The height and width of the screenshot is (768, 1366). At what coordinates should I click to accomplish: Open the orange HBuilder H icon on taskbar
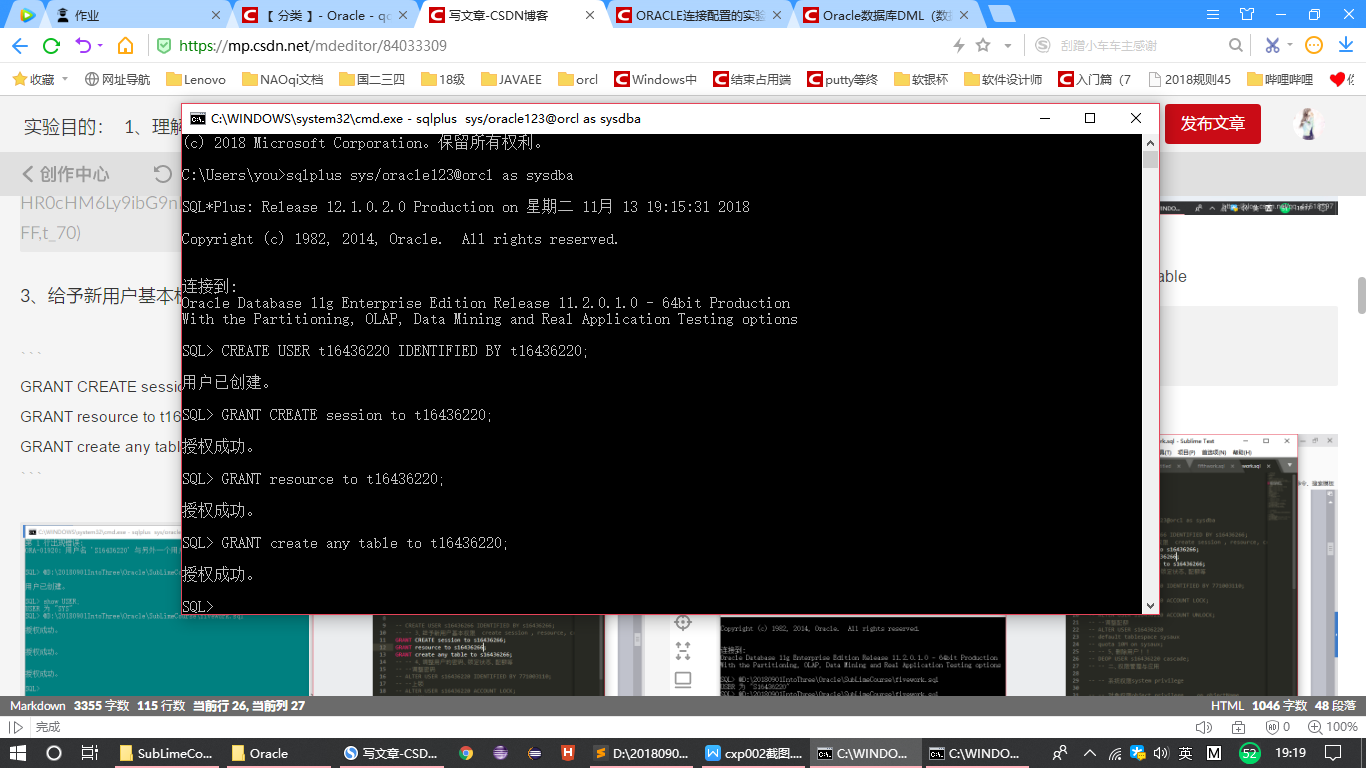(x=567, y=753)
